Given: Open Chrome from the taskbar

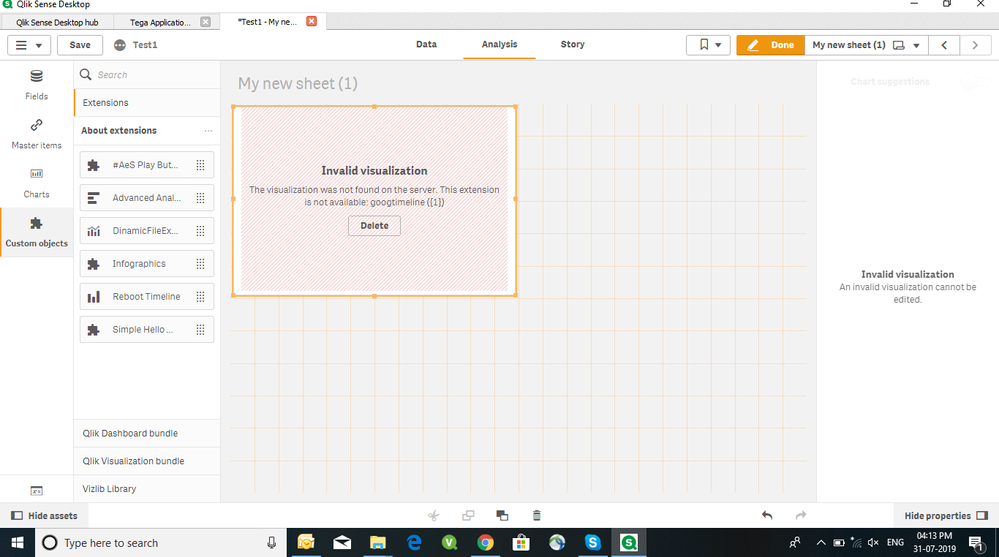Looking at the screenshot, I should [485, 543].
